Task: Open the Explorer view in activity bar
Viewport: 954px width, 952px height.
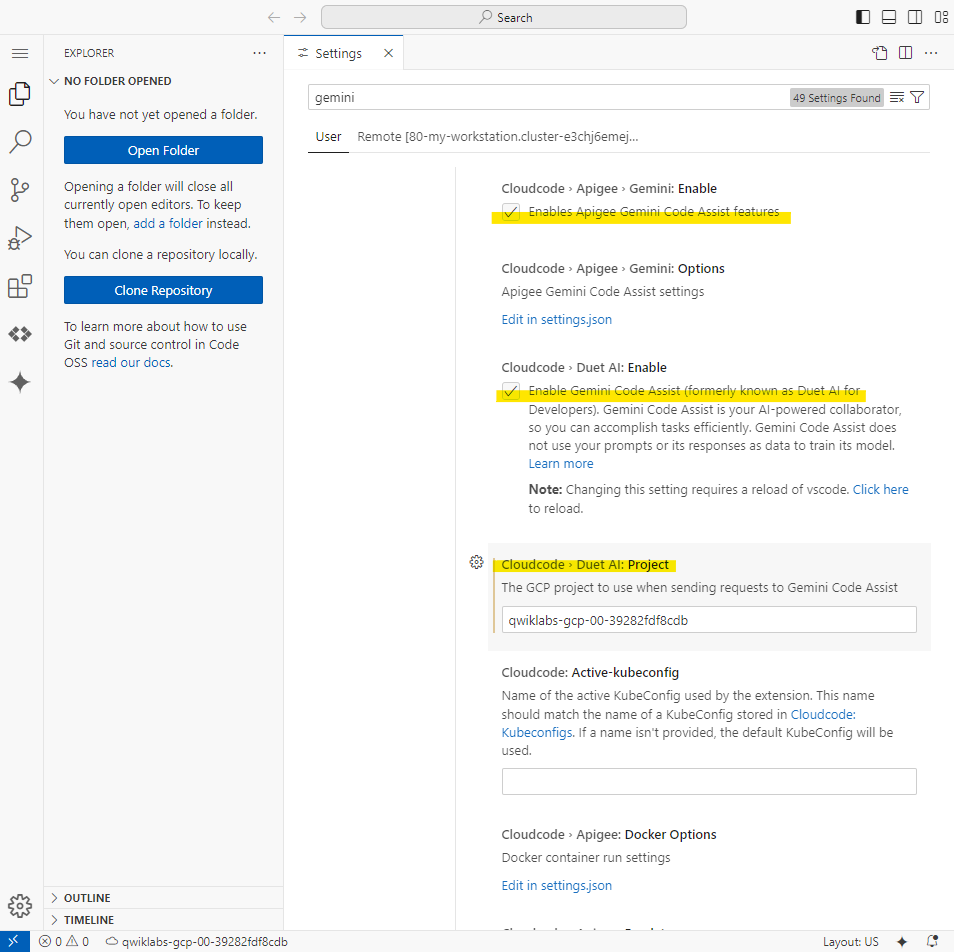Action: coord(20,94)
